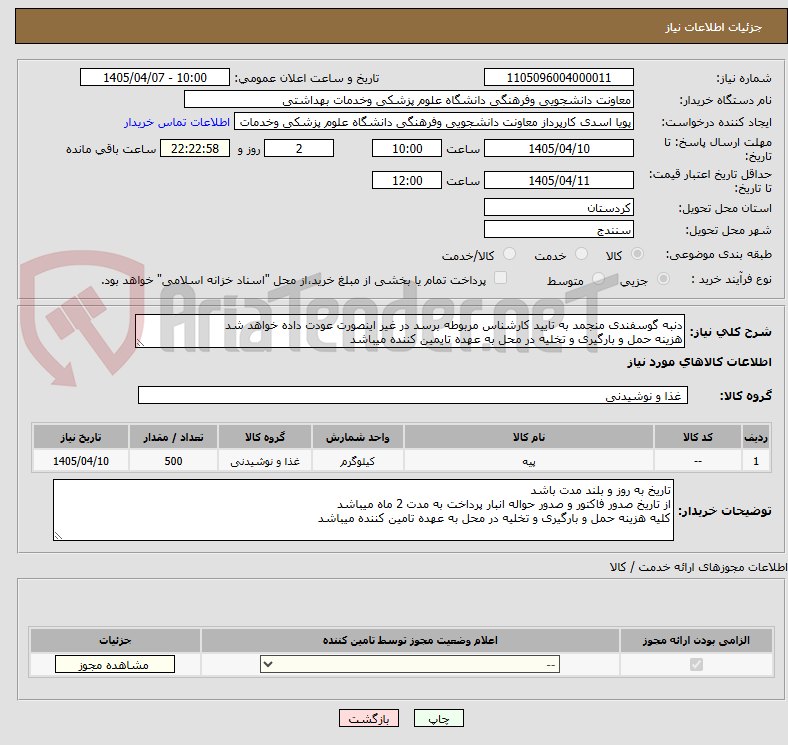This screenshot has width=788, height=745.
Task: Select the کالا radio button
Action: point(637,254)
